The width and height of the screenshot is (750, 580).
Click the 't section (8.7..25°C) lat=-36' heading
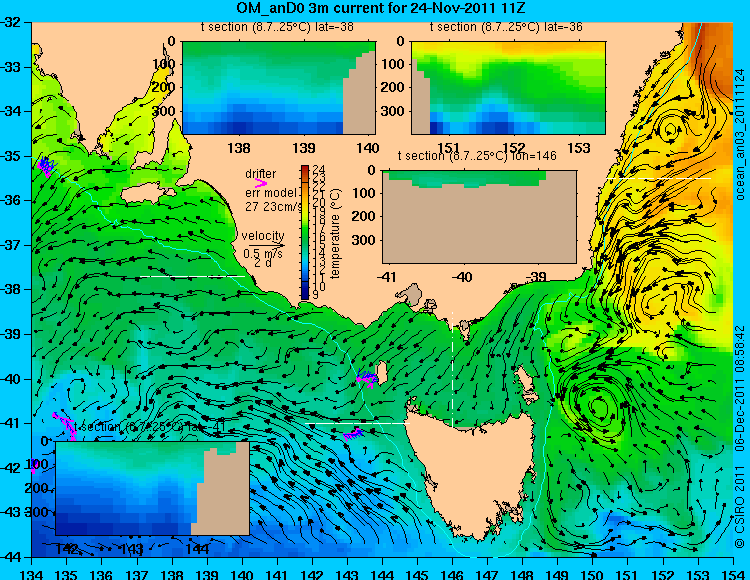point(506,27)
